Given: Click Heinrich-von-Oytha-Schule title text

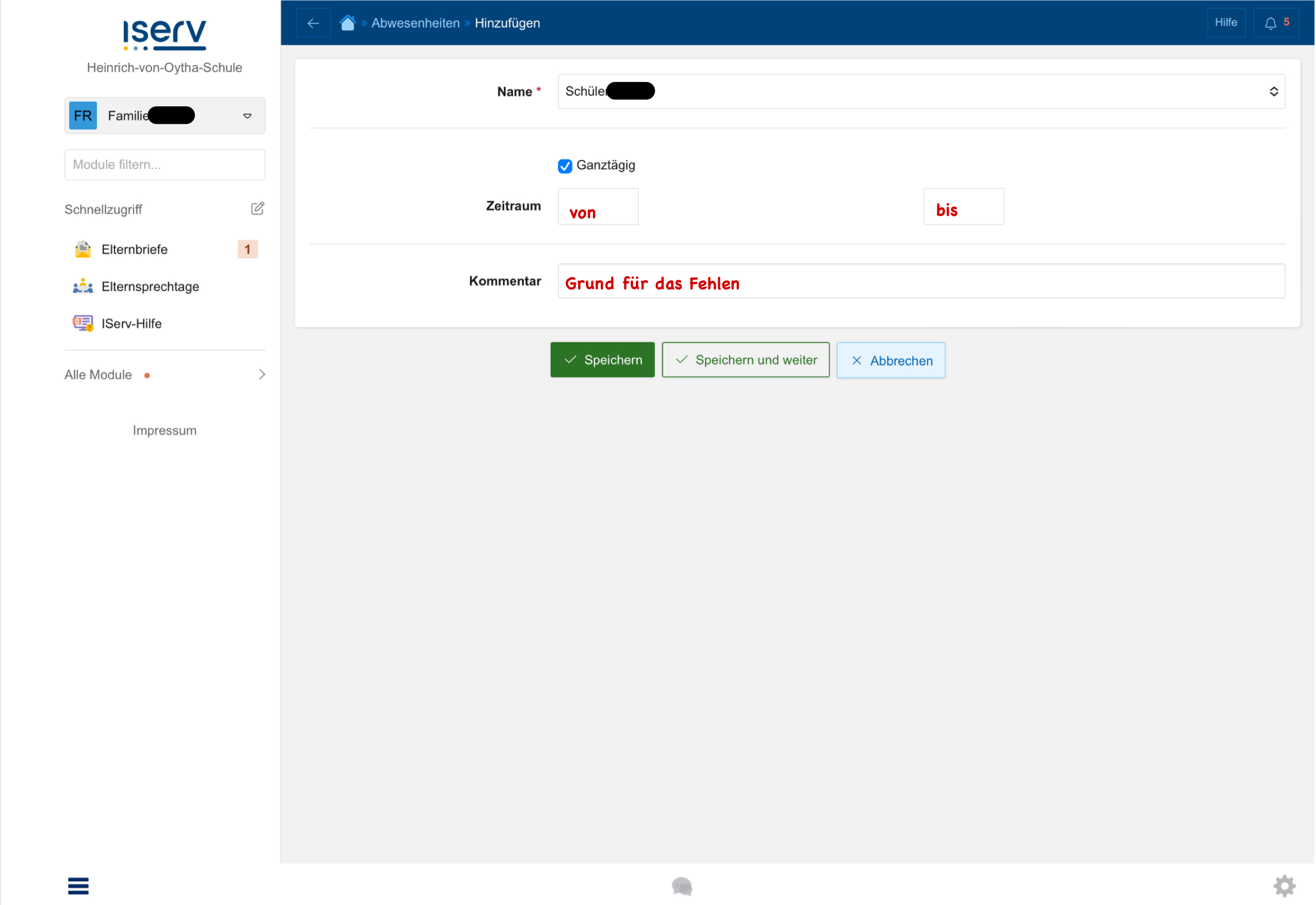Looking at the screenshot, I should [165, 68].
